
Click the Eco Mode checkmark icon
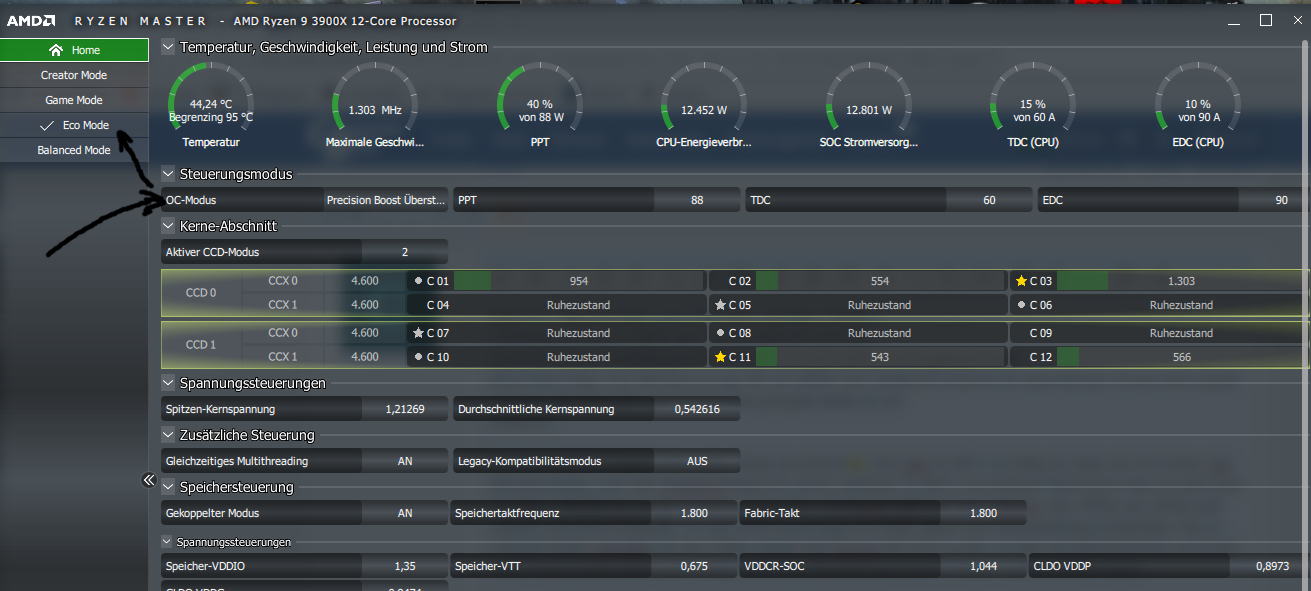tap(45, 126)
